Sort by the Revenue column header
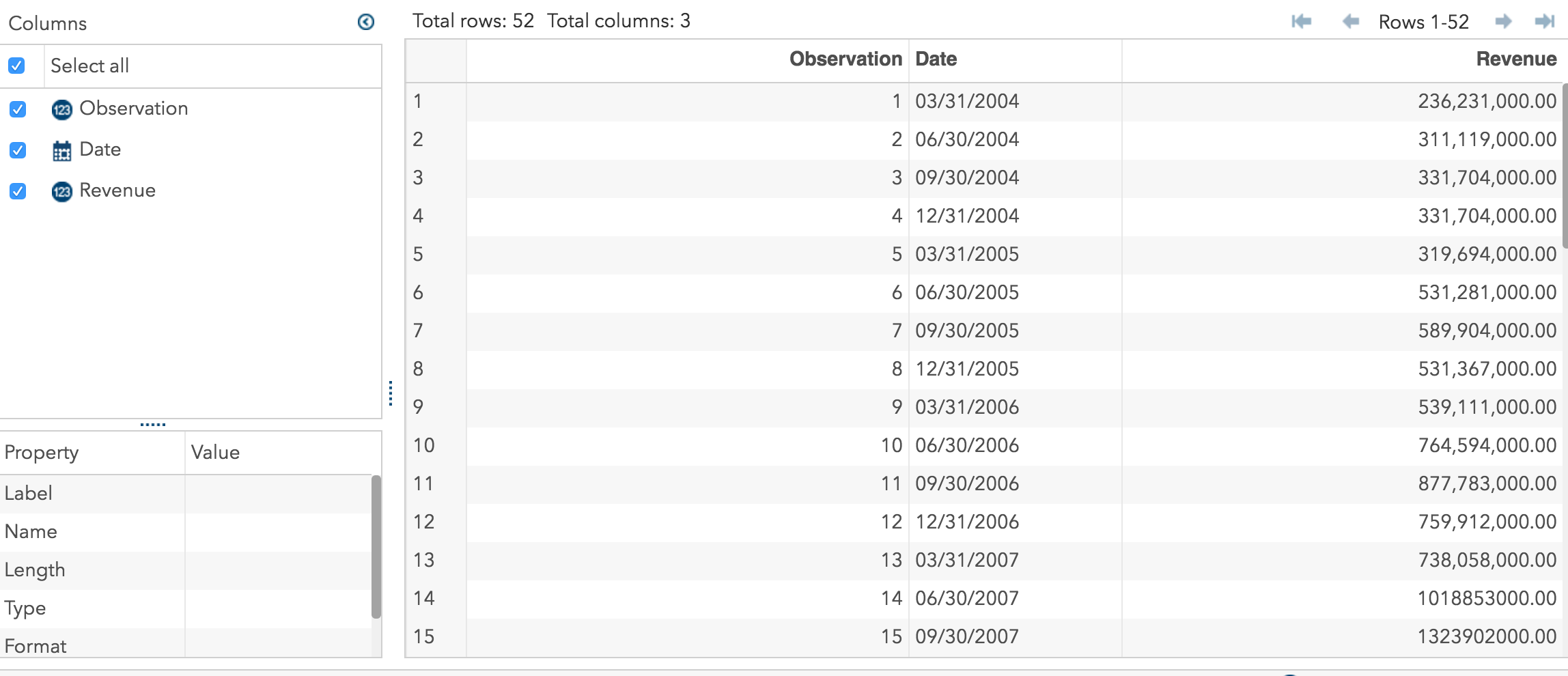 pos(1515,59)
